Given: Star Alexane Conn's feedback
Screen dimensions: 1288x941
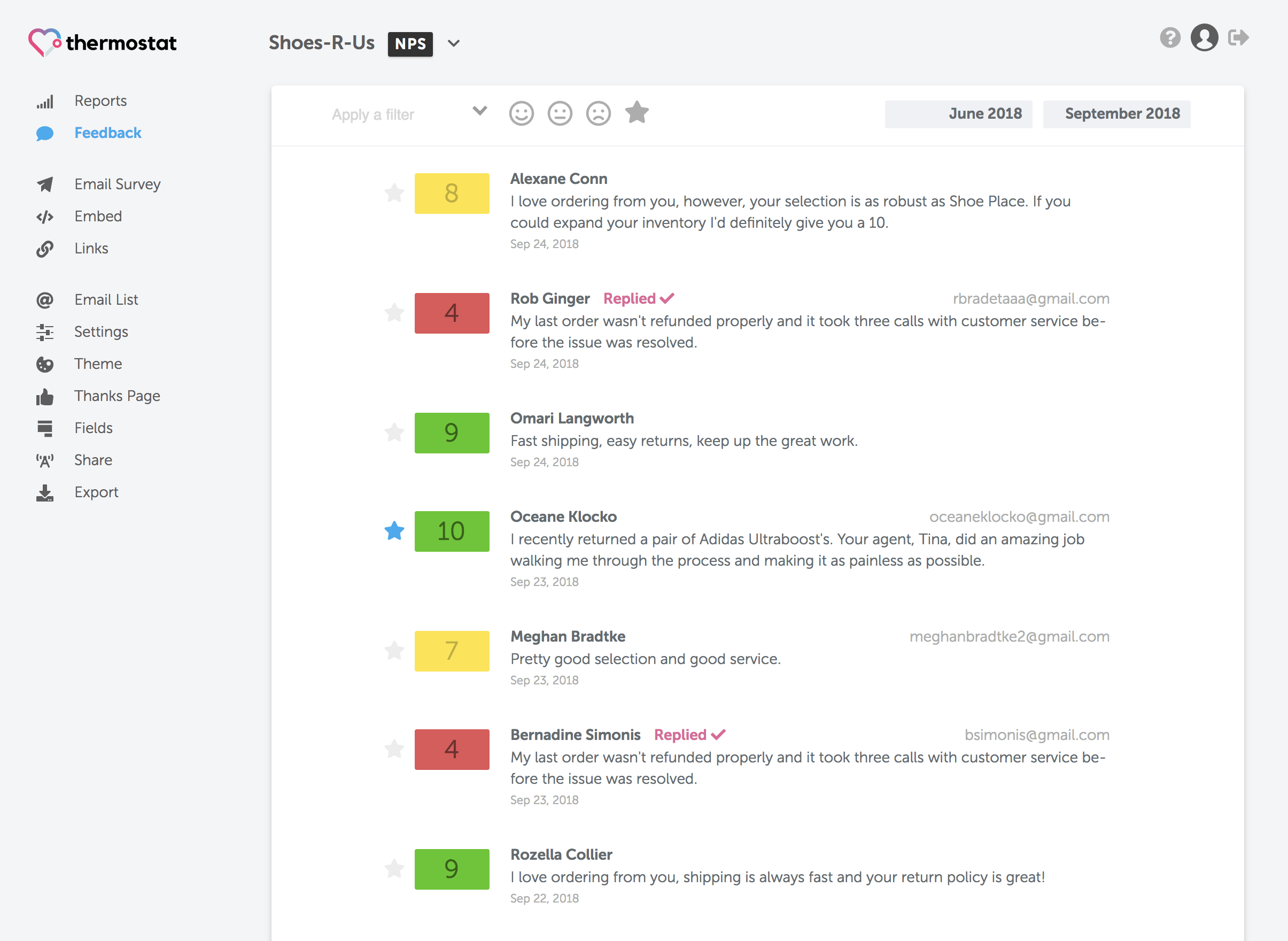Looking at the screenshot, I should click(x=394, y=193).
